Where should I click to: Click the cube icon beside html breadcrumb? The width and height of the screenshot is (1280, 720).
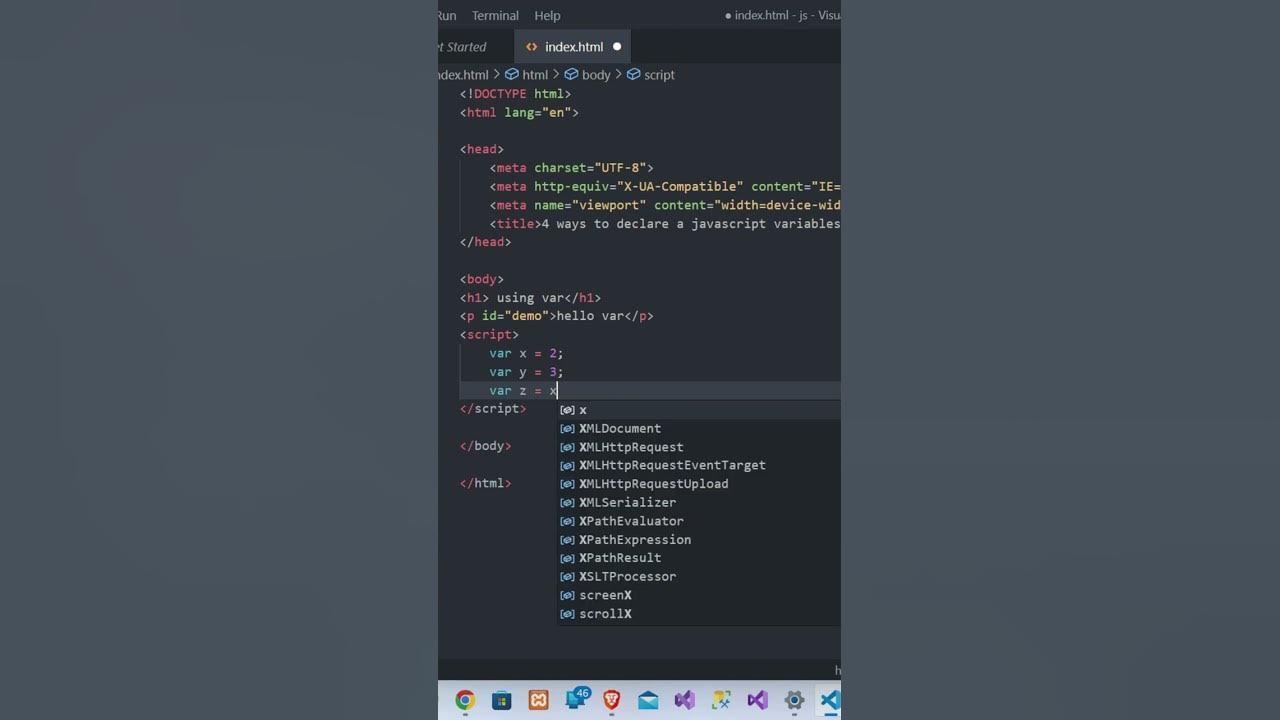coord(512,75)
